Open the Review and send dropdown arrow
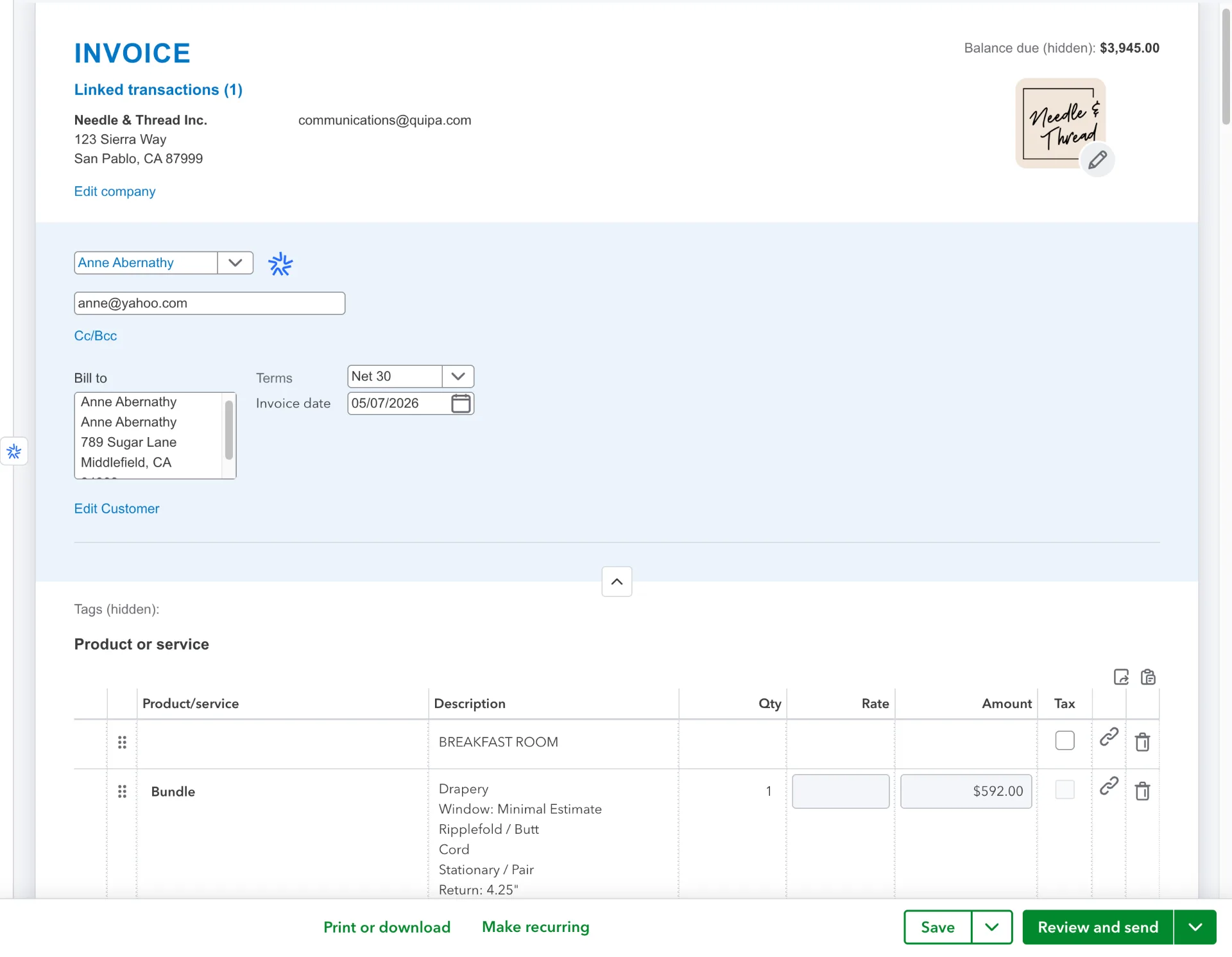Screen dimensions: 1232x957 click(1195, 927)
